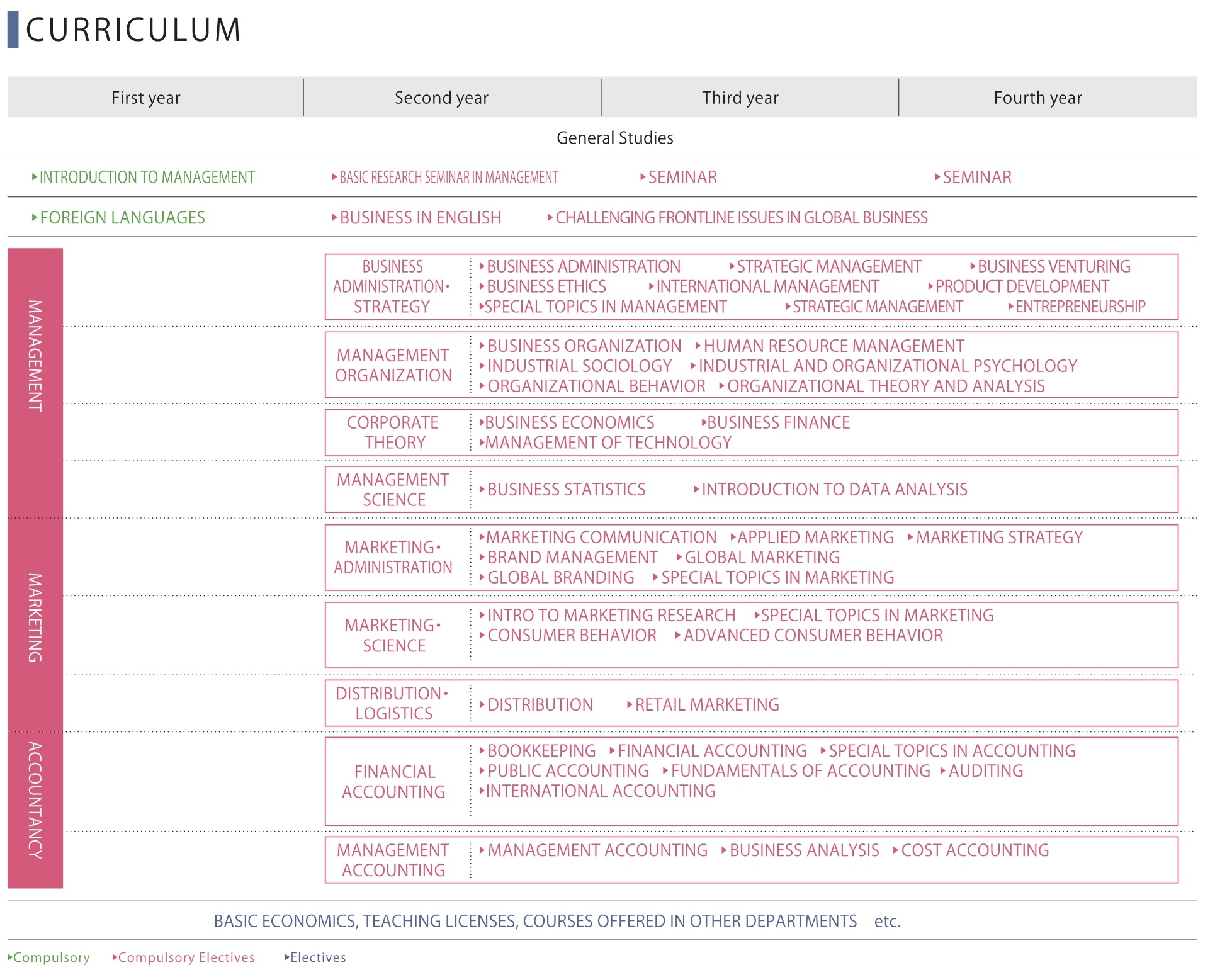Click the Introduction to Management course
The image size is (1232, 970).
(147, 178)
